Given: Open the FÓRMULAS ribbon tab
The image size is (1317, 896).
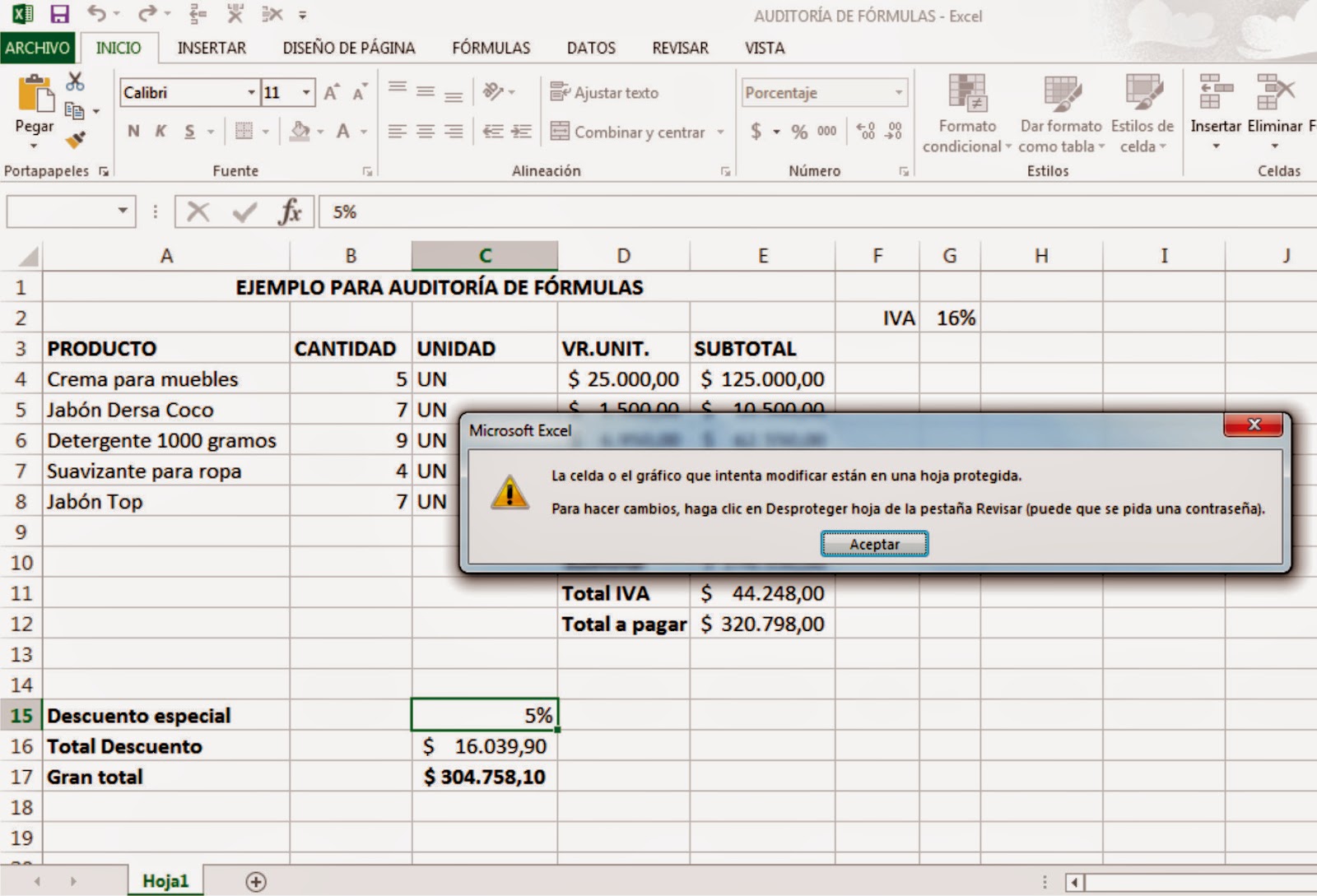Looking at the screenshot, I should pyautogui.click(x=490, y=49).
